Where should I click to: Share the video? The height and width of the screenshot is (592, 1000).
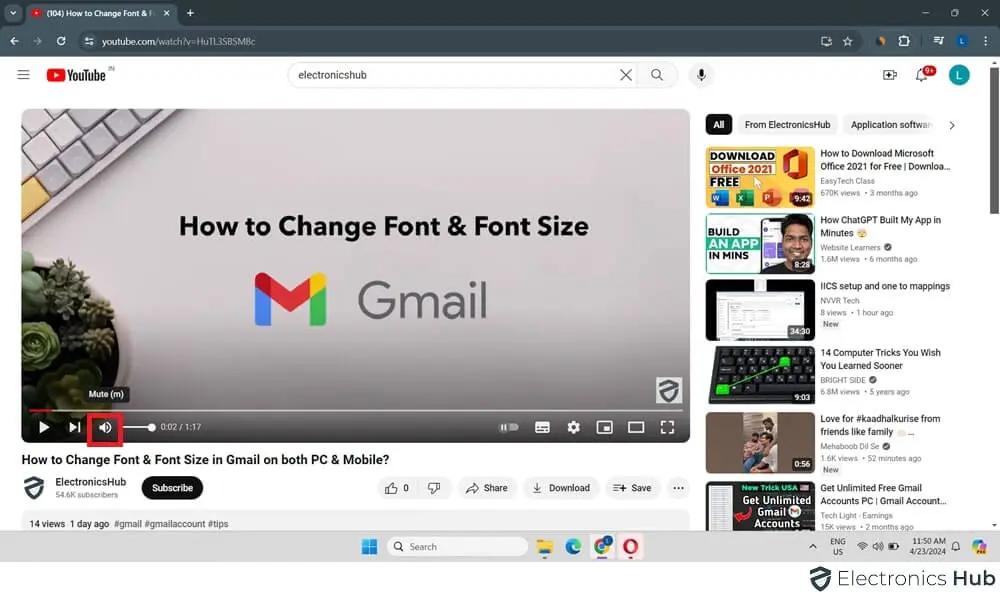pos(487,487)
